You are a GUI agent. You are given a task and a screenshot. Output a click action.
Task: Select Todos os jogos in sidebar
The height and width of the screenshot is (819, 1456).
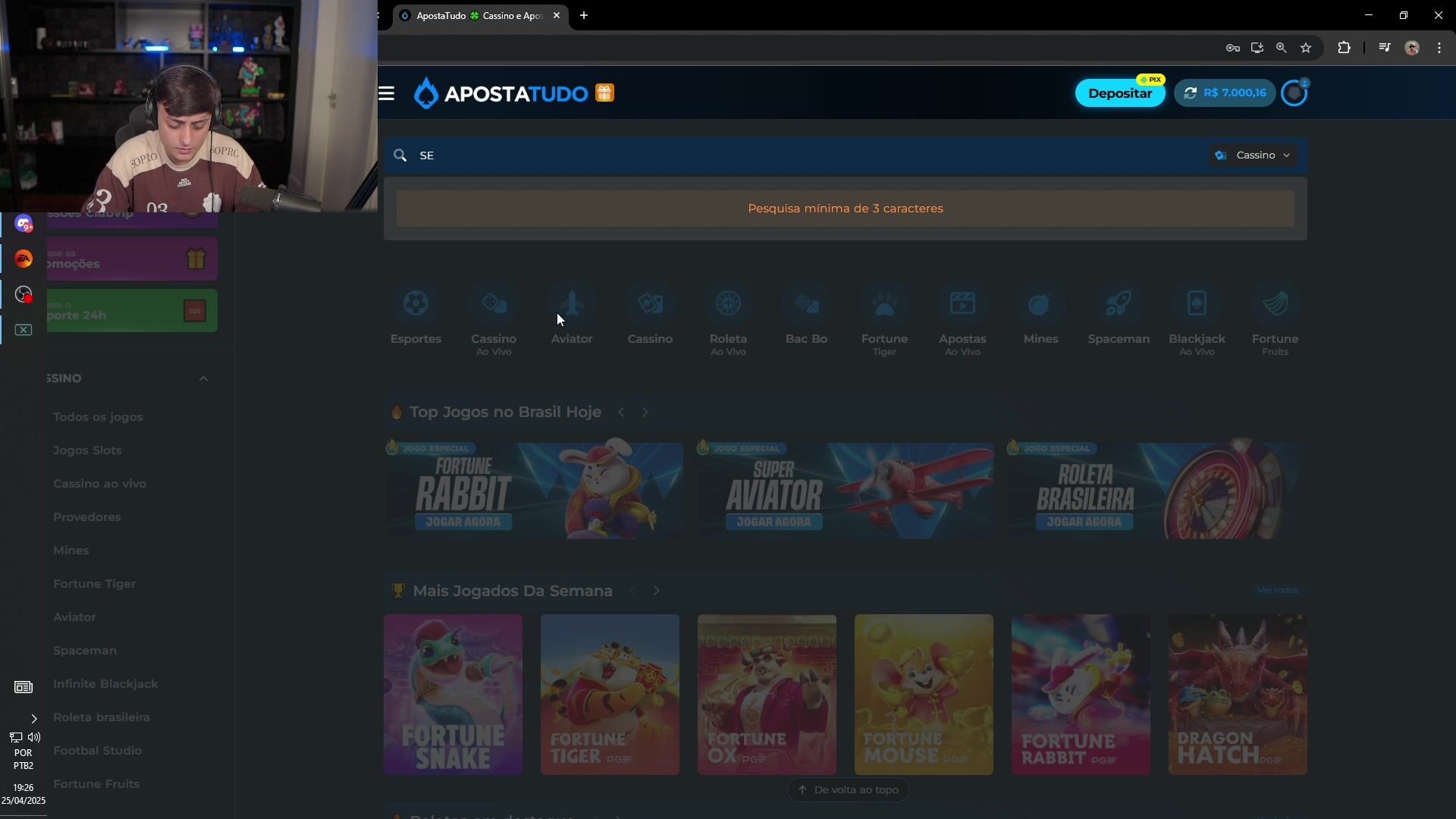(98, 417)
